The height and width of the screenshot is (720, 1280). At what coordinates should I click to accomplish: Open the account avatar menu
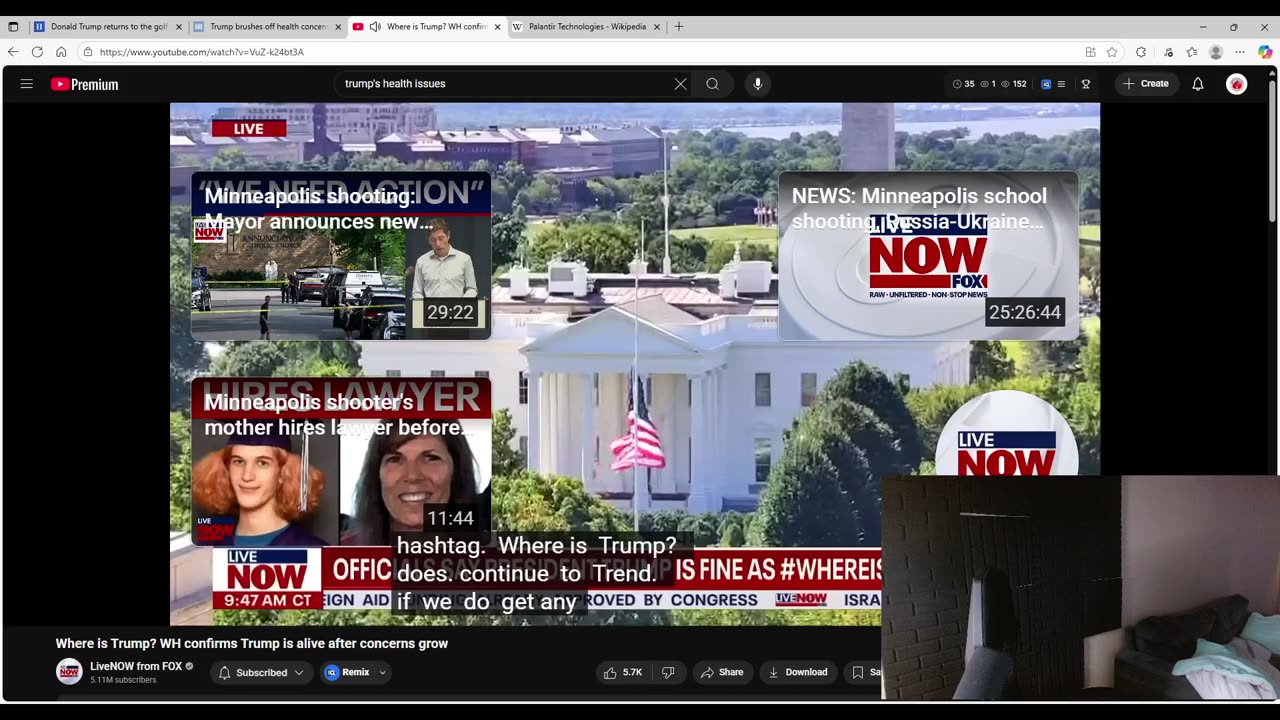[x=1237, y=84]
